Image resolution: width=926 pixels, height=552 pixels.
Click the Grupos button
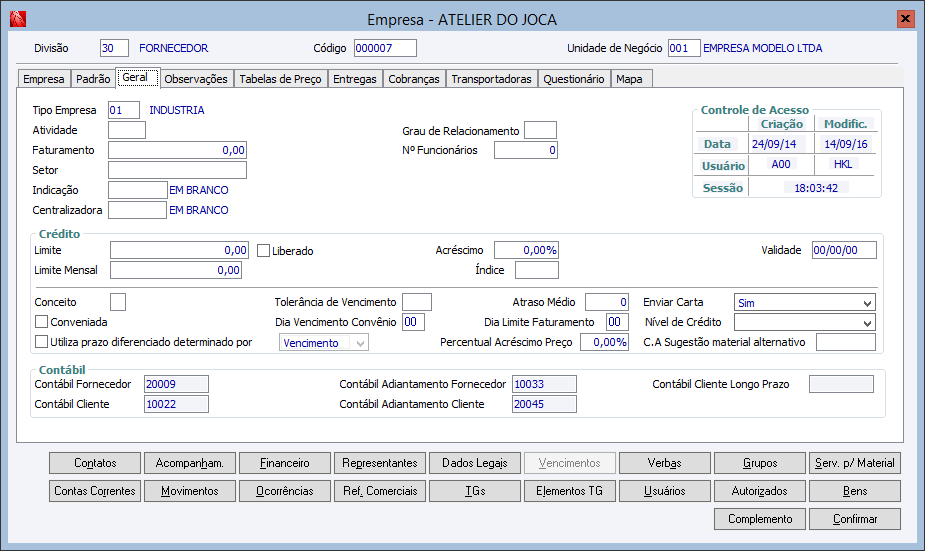tap(760, 463)
